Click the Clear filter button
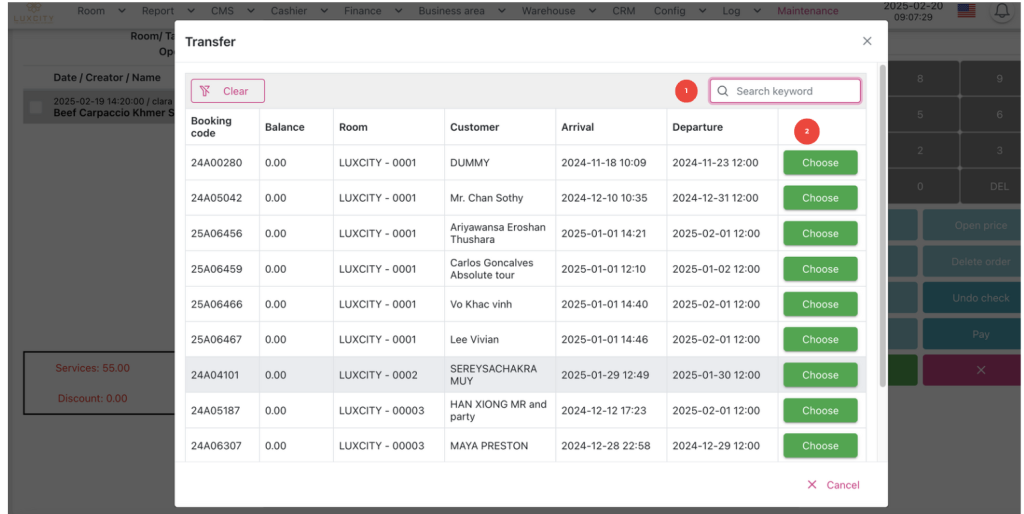Screen dimensions: 1024x514 pos(228,91)
